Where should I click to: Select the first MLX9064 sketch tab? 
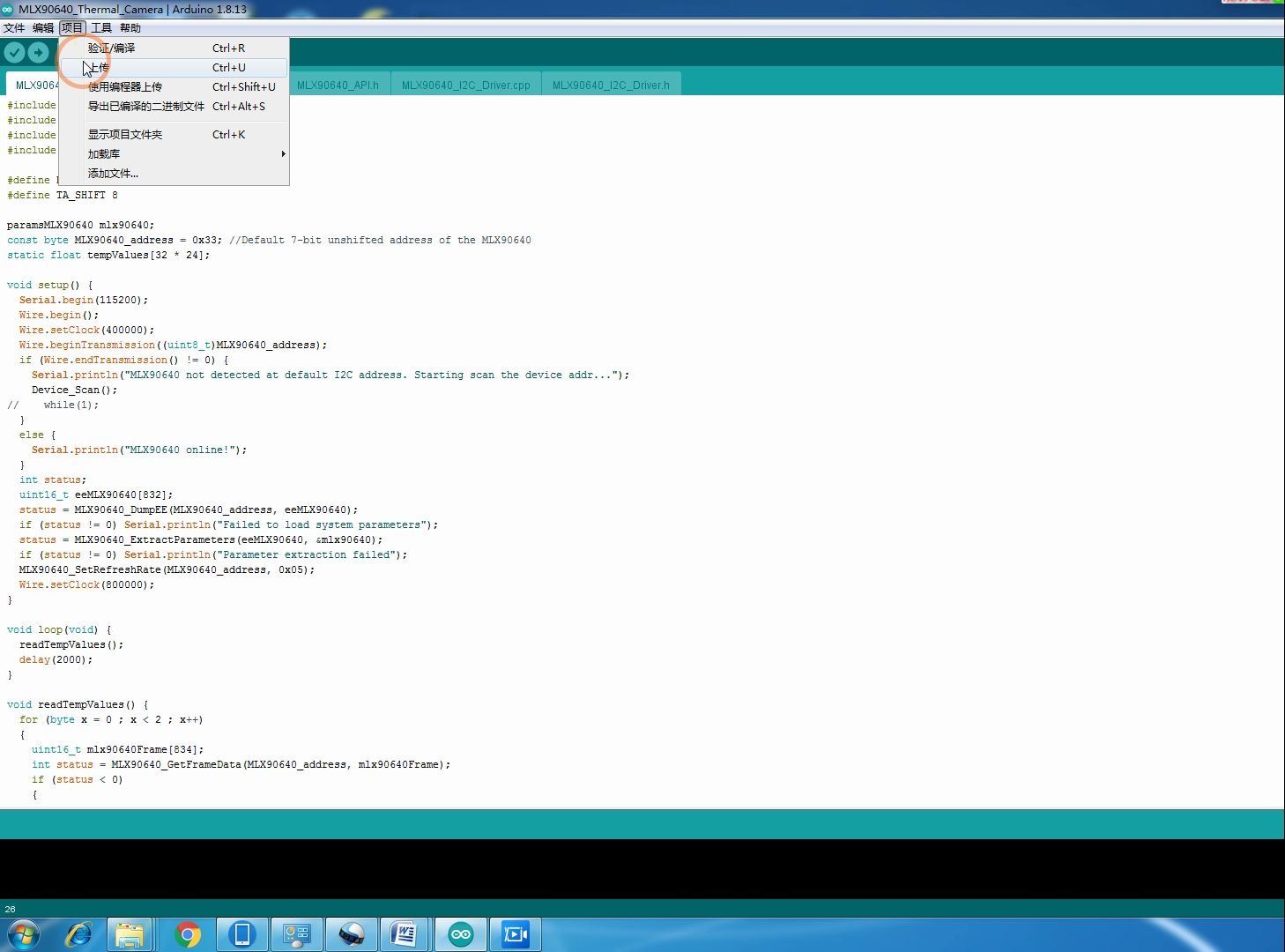tap(33, 86)
